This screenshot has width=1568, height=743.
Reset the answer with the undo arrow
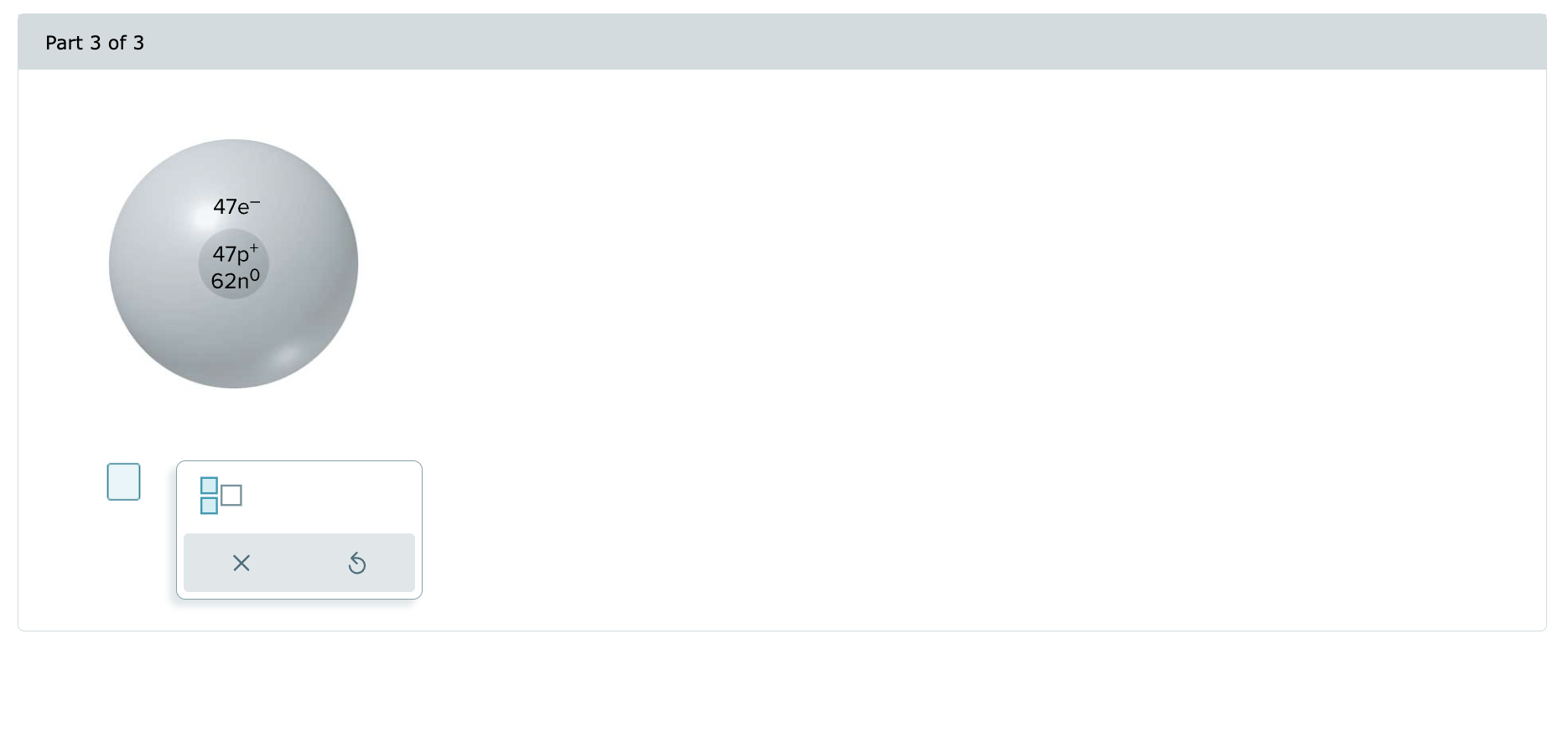point(357,563)
